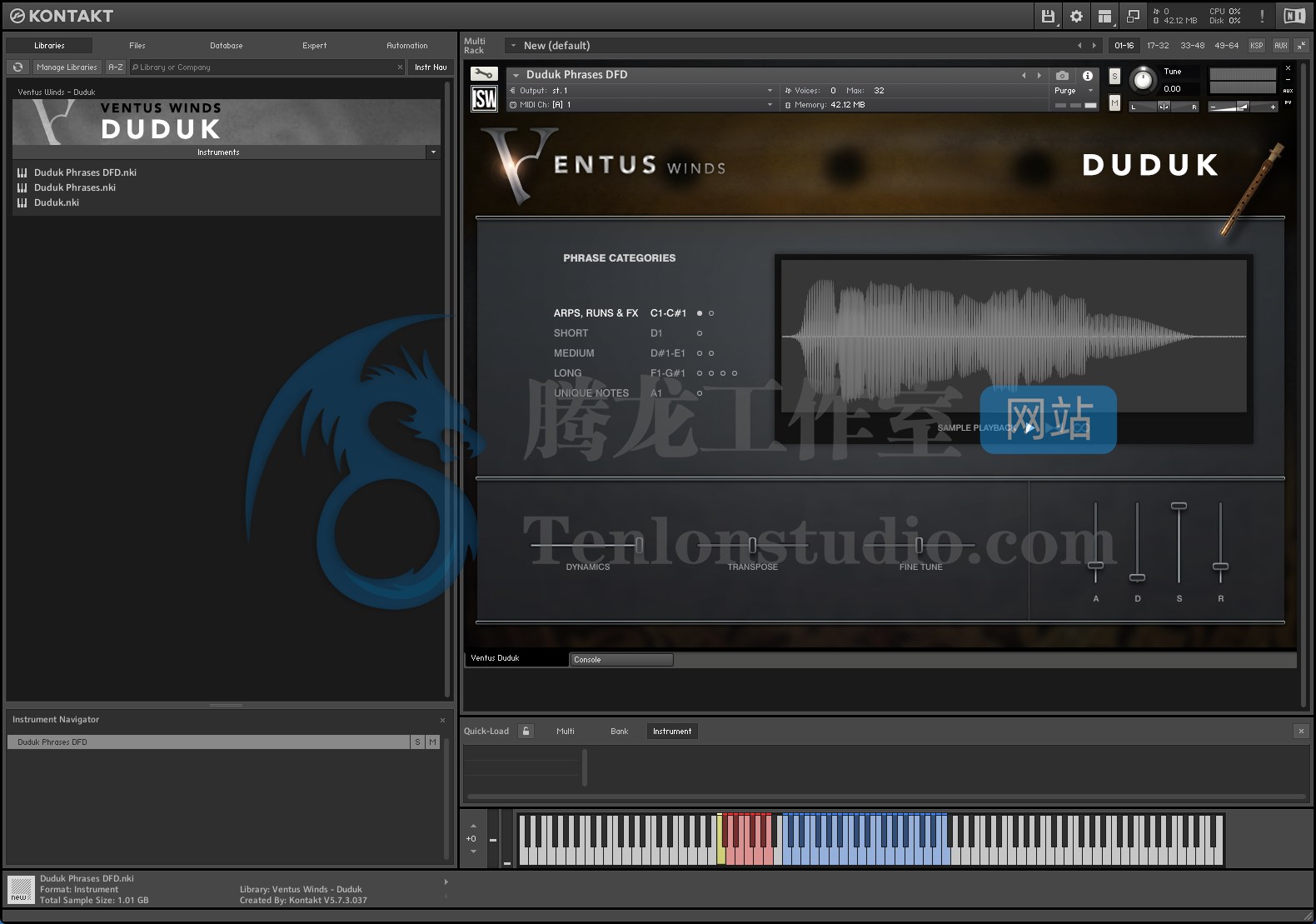Click octave shift down arrow on keyboard
The width and height of the screenshot is (1316, 924).
coord(473,852)
